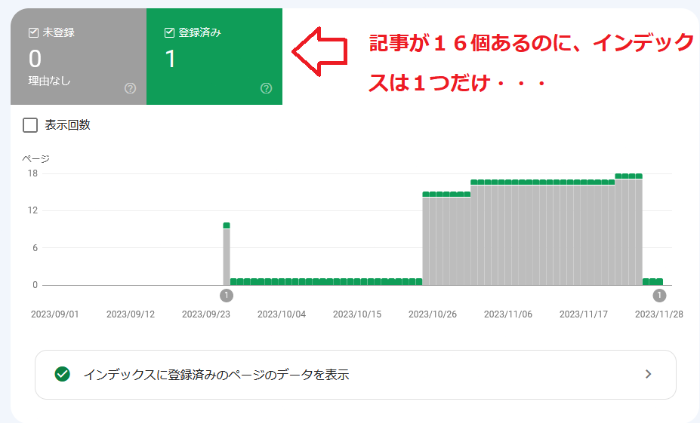Click the ページ y-axis label
The image size is (700, 423).
coord(36,158)
